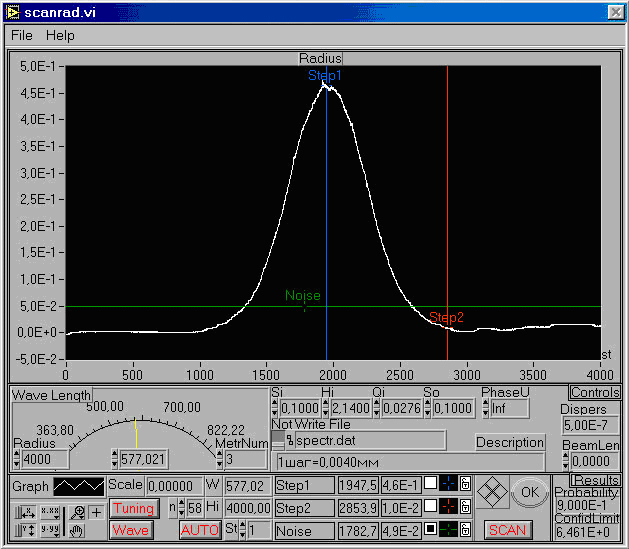Open the File menu

coord(21,35)
